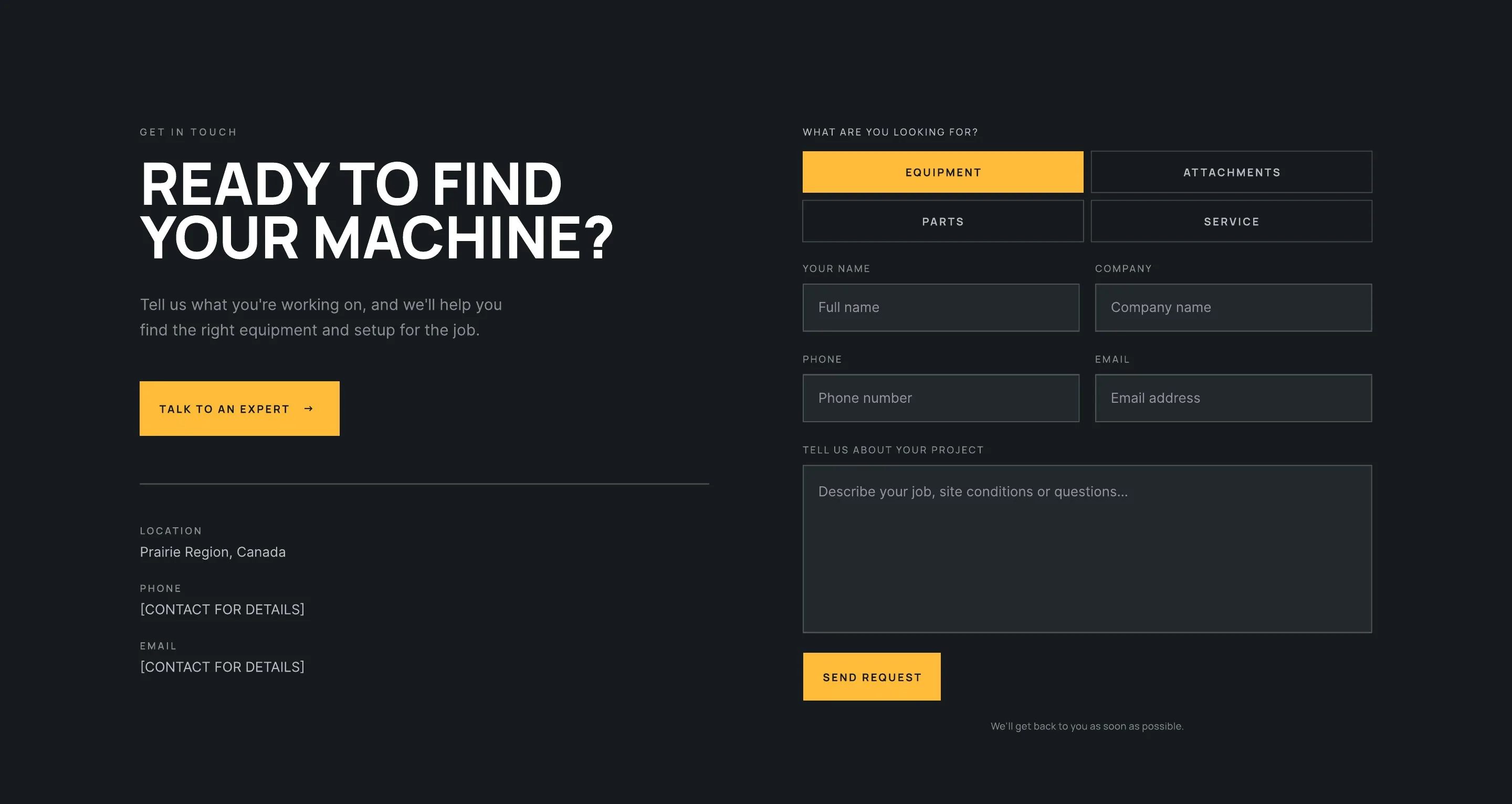1512x804 pixels.
Task: Submit the form with Send Request
Action: click(x=871, y=676)
